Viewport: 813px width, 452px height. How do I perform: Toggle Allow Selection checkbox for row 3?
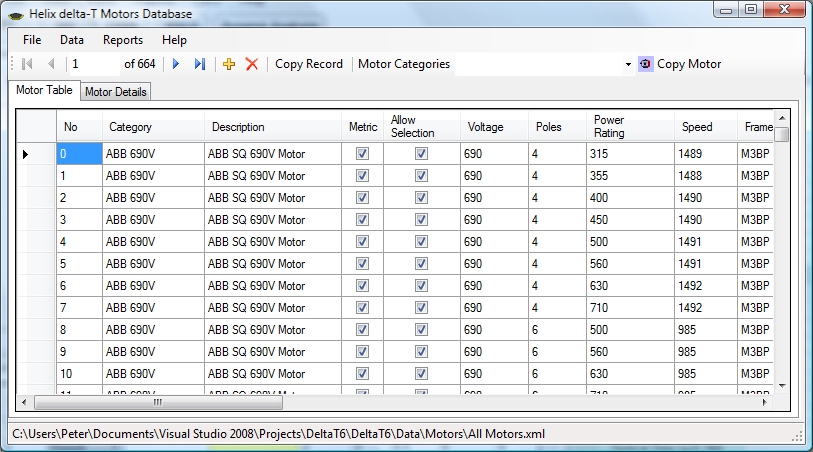pyautogui.click(x=422, y=220)
